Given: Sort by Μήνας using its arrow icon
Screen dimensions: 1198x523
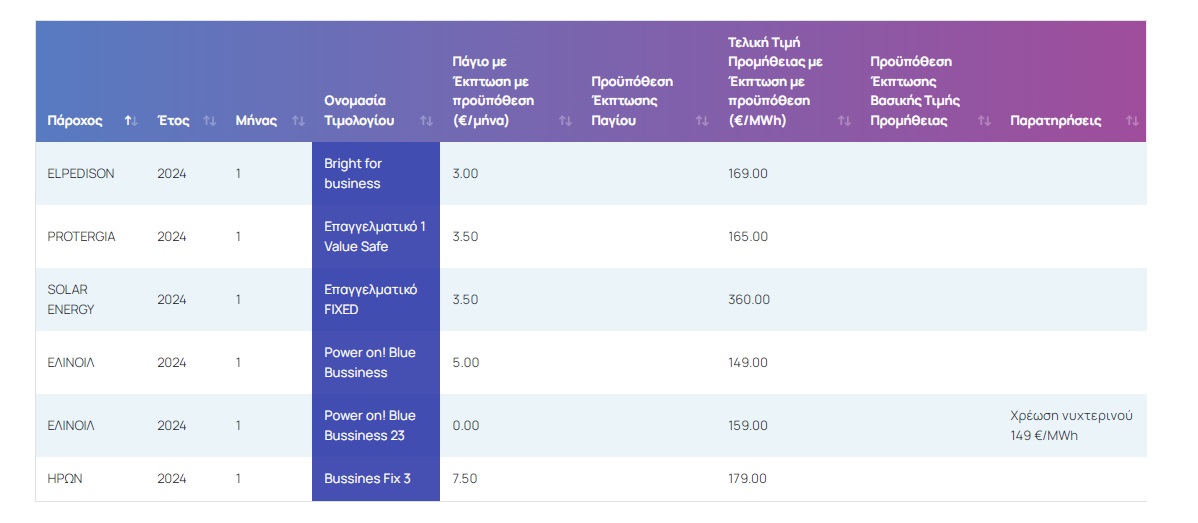Looking at the screenshot, I should 298,121.
